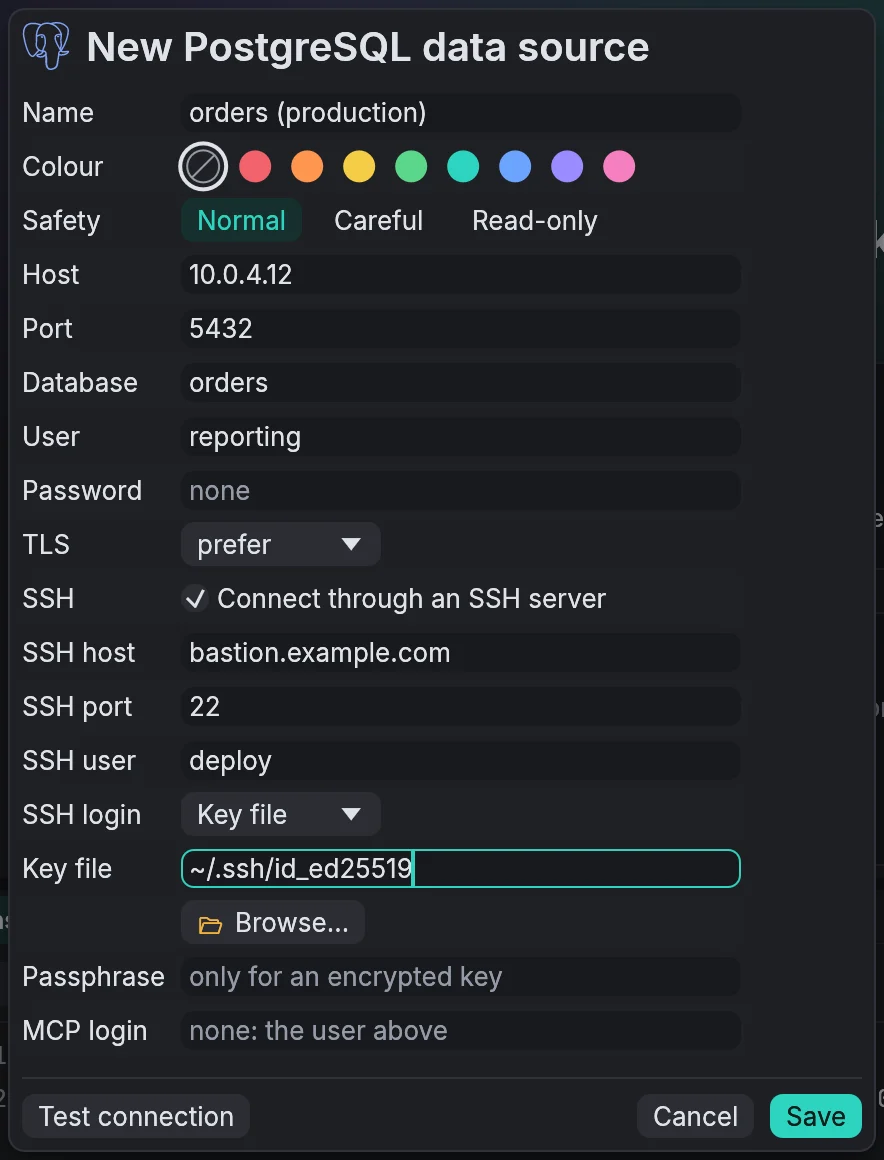The height and width of the screenshot is (1160, 884).
Task: Click the New PostgreSQL data source title
Action: point(368,47)
